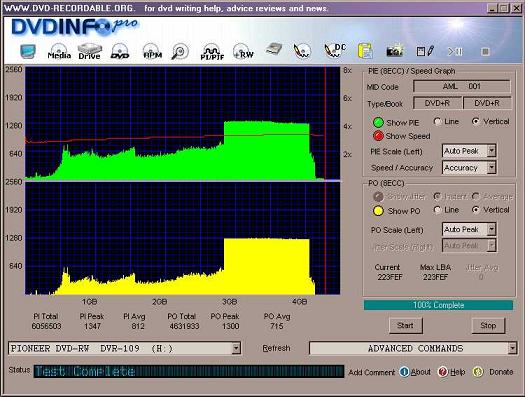Click the camera screenshot icon
This screenshot has width=525, height=397.
click(394, 51)
